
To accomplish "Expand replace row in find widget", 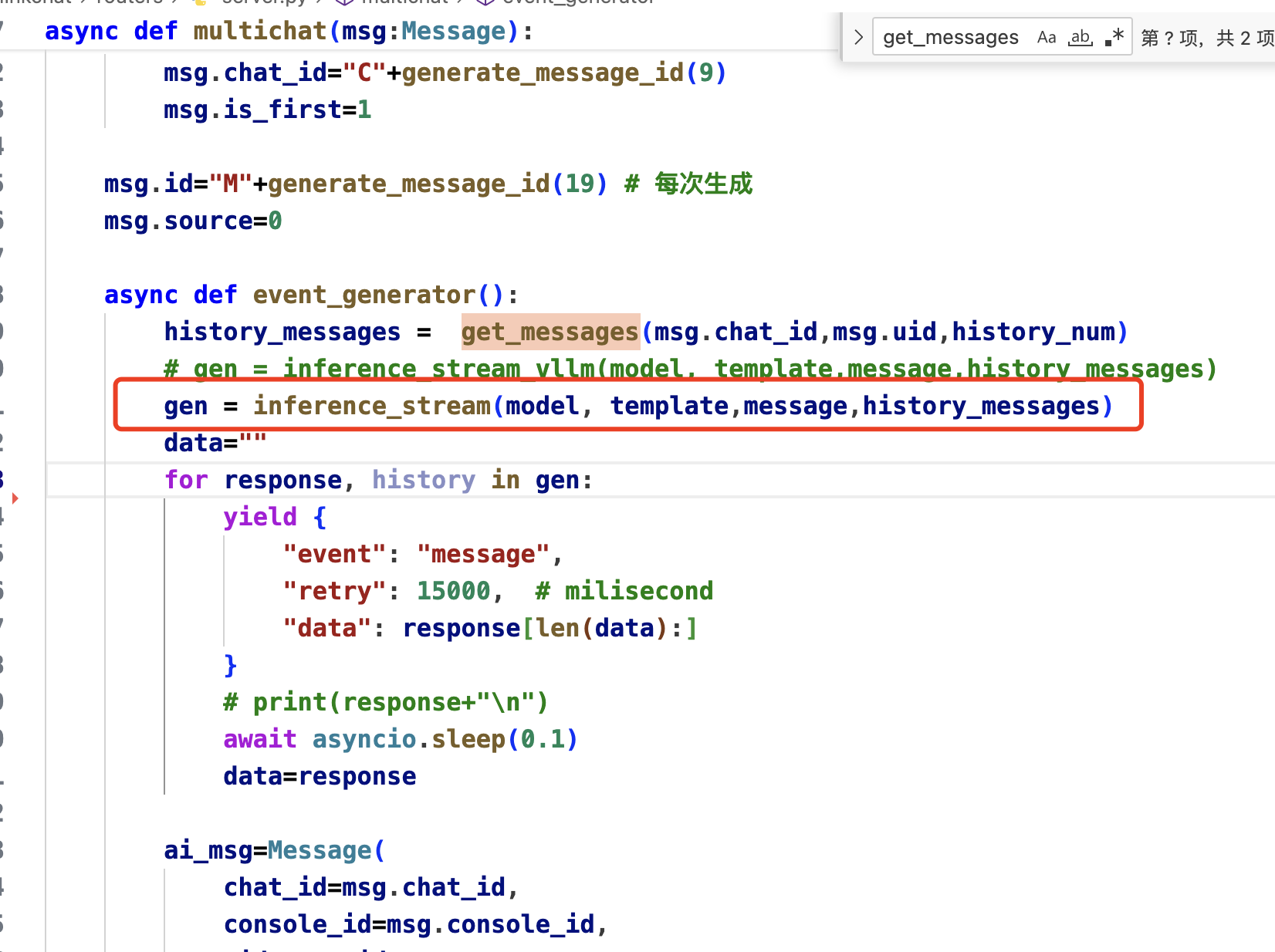I will coord(857,37).
